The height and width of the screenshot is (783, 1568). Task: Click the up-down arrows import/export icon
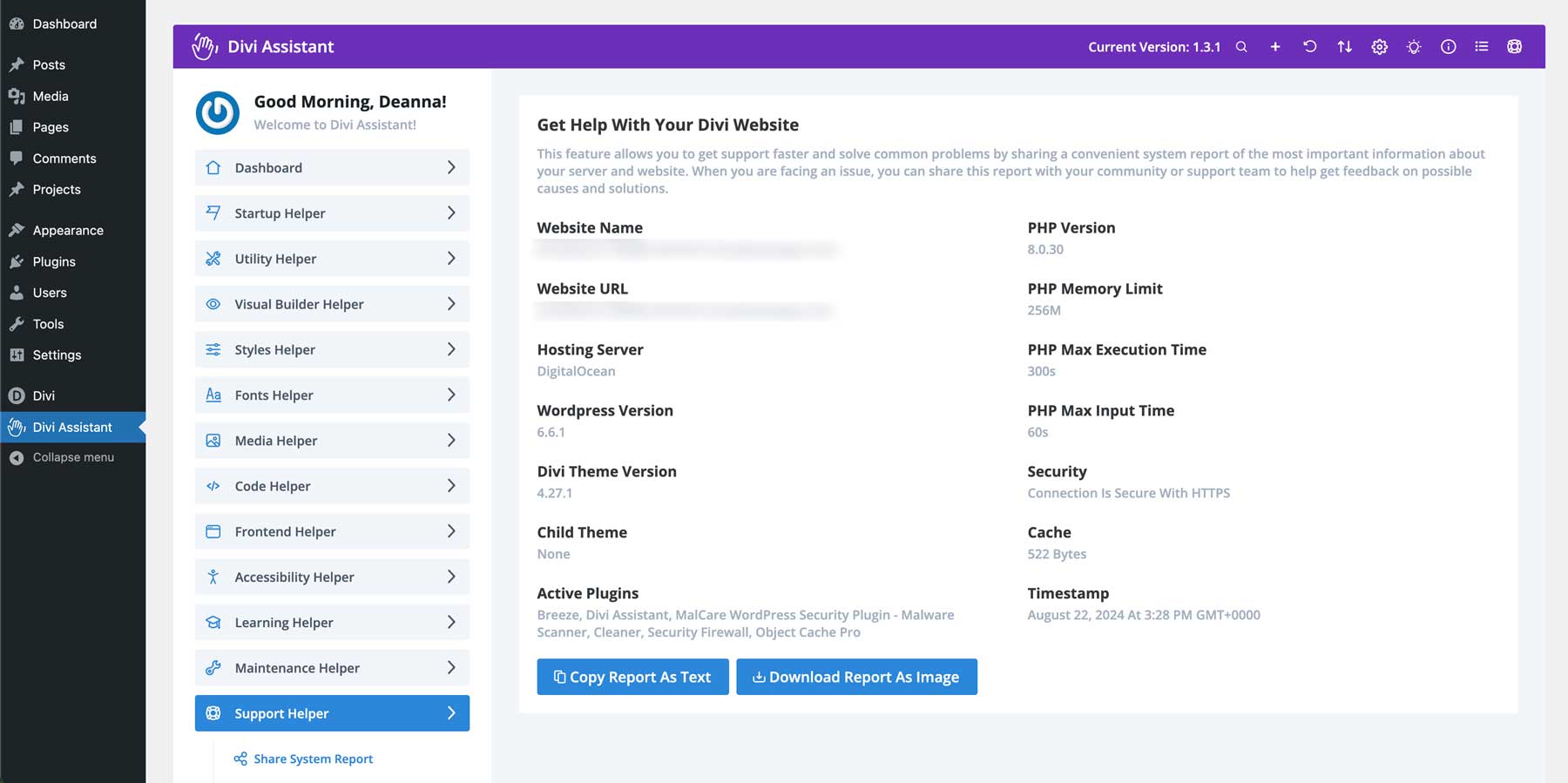(x=1344, y=47)
